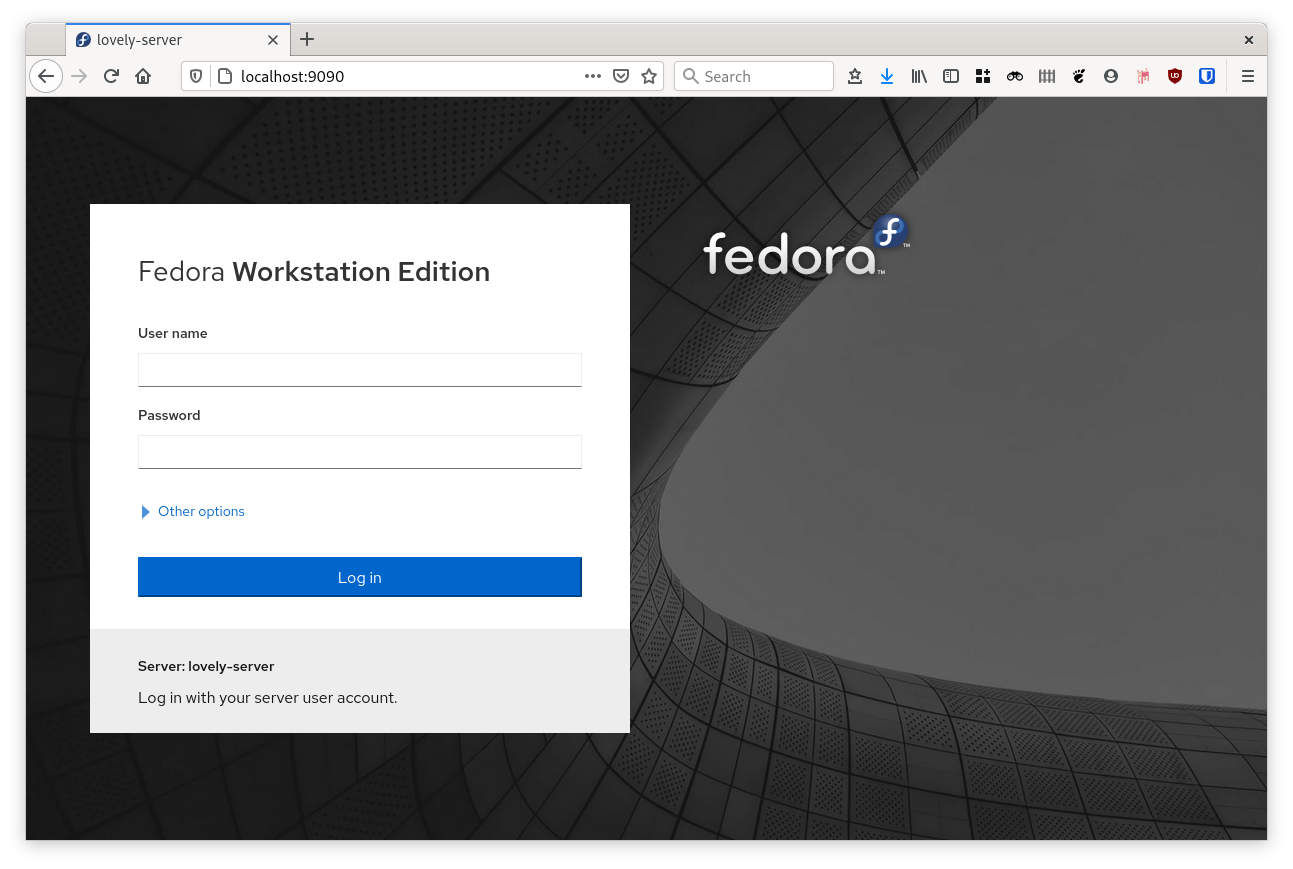
Task: Bookmark this page with the star
Action: [649, 76]
